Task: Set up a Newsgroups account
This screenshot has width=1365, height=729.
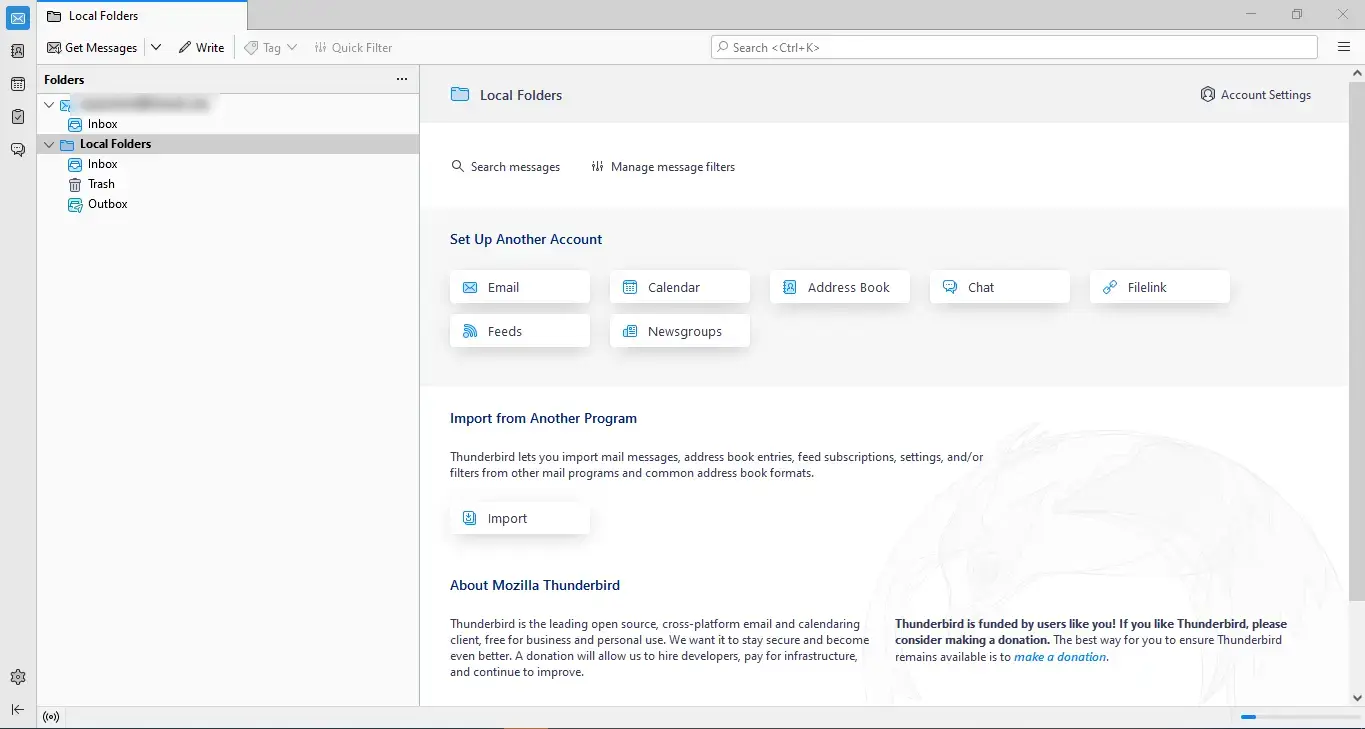Action: coord(680,331)
